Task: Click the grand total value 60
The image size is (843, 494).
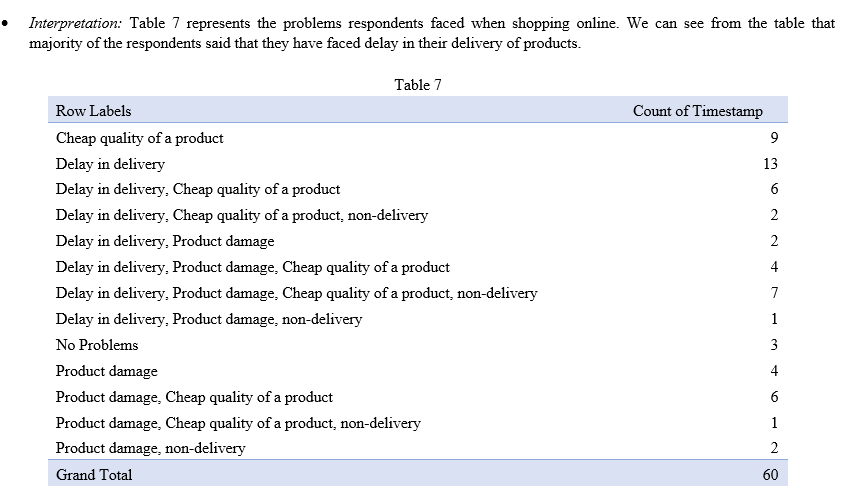Action: (770, 475)
